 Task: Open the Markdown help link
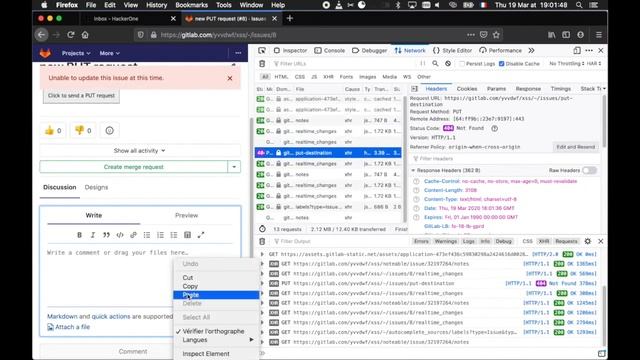[x=62, y=316]
